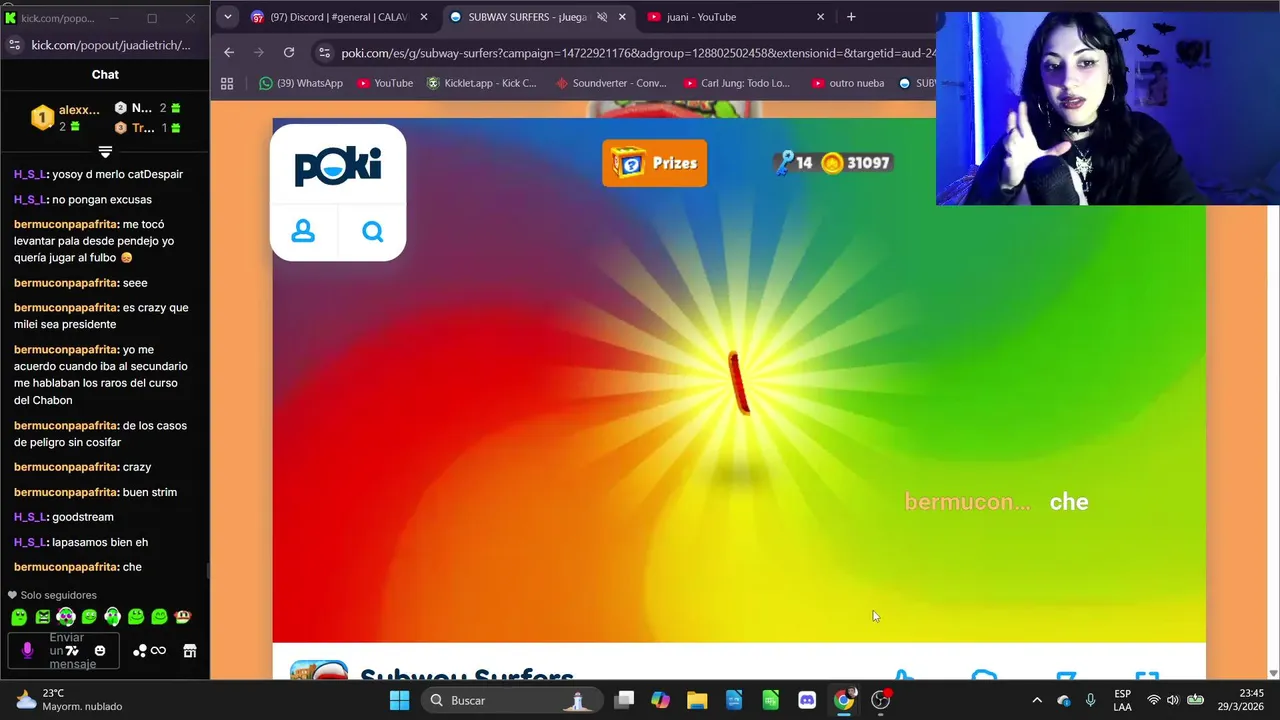
Task: Open a new Chrome tab
Action: [x=851, y=17]
